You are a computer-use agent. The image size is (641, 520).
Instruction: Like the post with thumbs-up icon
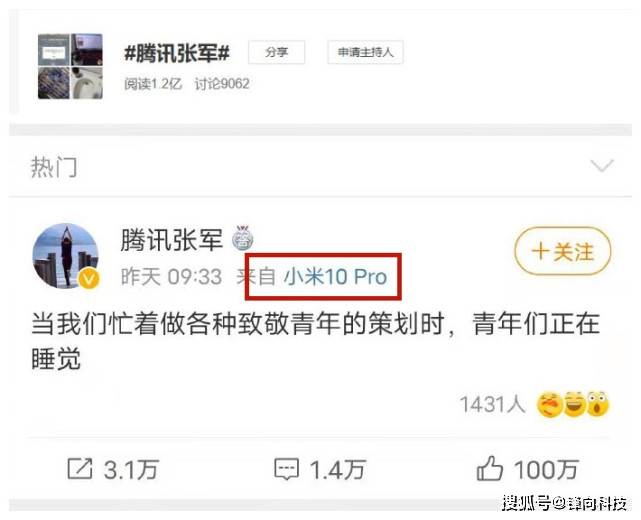(x=489, y=468)
